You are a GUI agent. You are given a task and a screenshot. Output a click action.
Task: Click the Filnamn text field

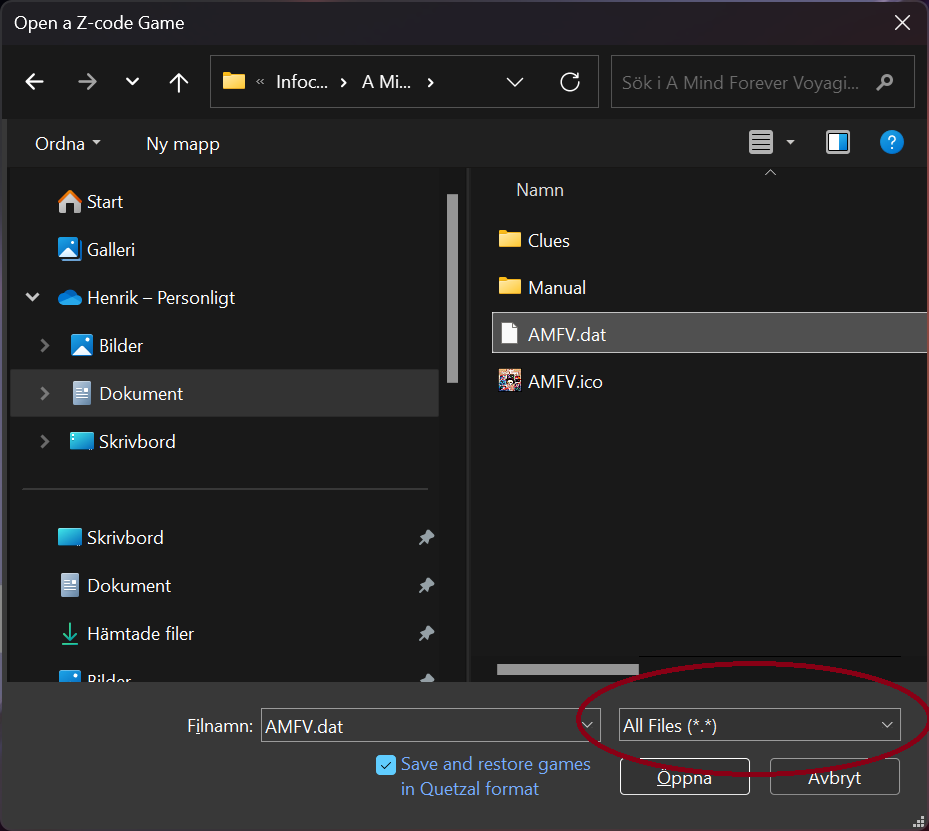(x=418, y=726)
